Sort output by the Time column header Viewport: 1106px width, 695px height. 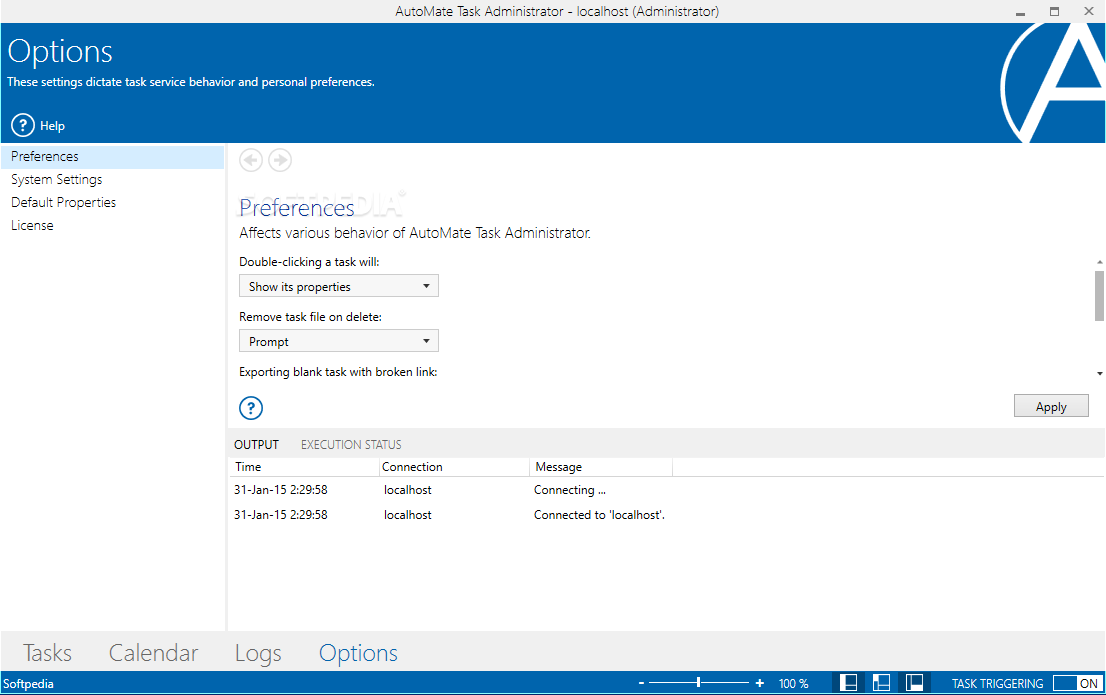304,467
